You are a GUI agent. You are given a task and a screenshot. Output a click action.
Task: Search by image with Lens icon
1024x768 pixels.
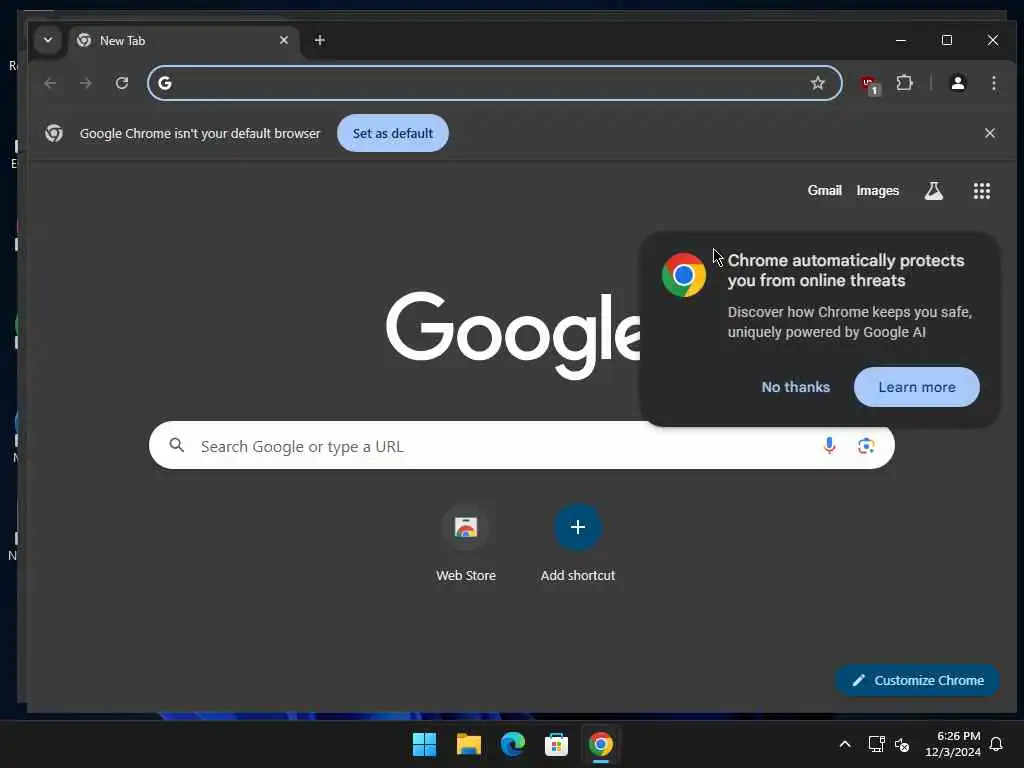(866, 445)
